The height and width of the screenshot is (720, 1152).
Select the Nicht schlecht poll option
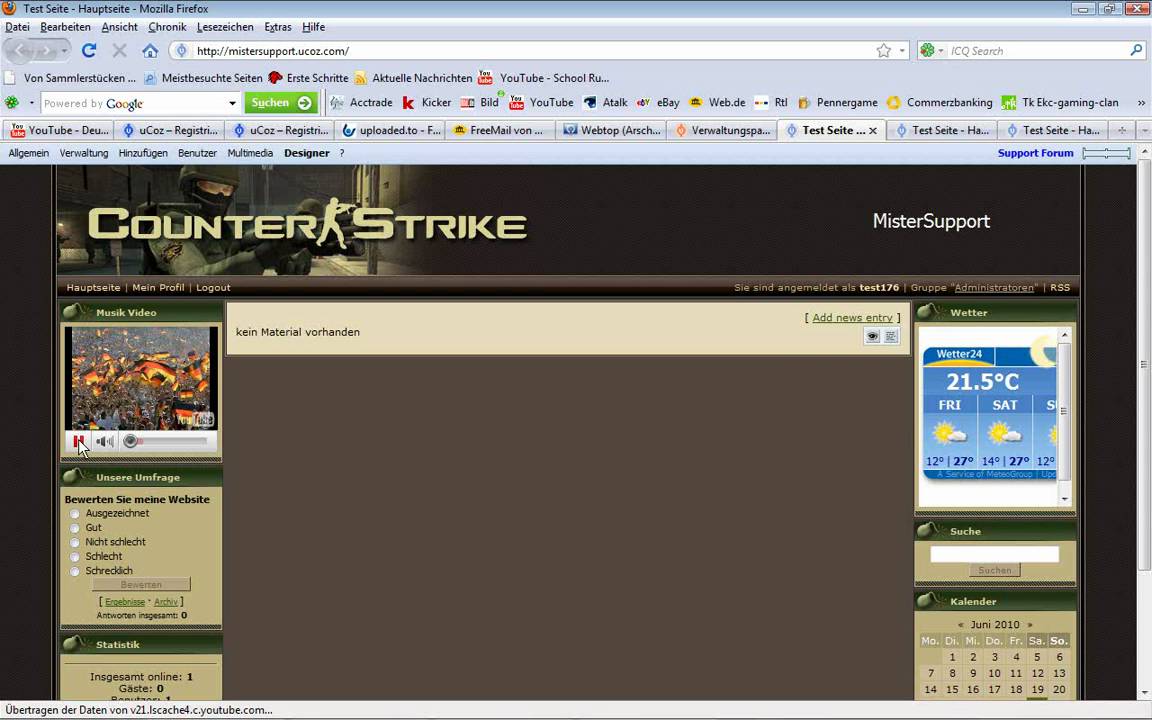[74, 542]
